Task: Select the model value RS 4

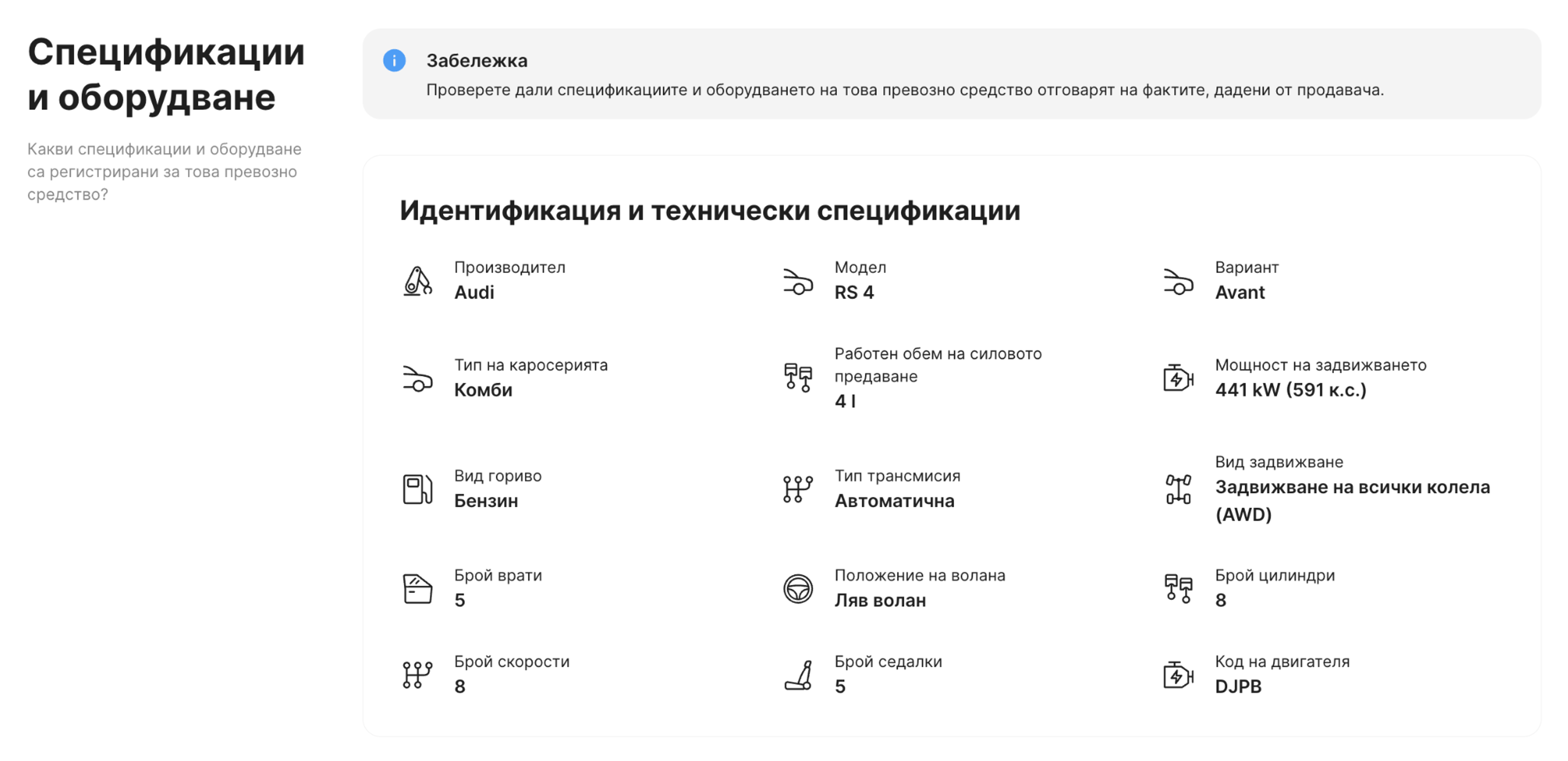Action: [x=854, y=292]
